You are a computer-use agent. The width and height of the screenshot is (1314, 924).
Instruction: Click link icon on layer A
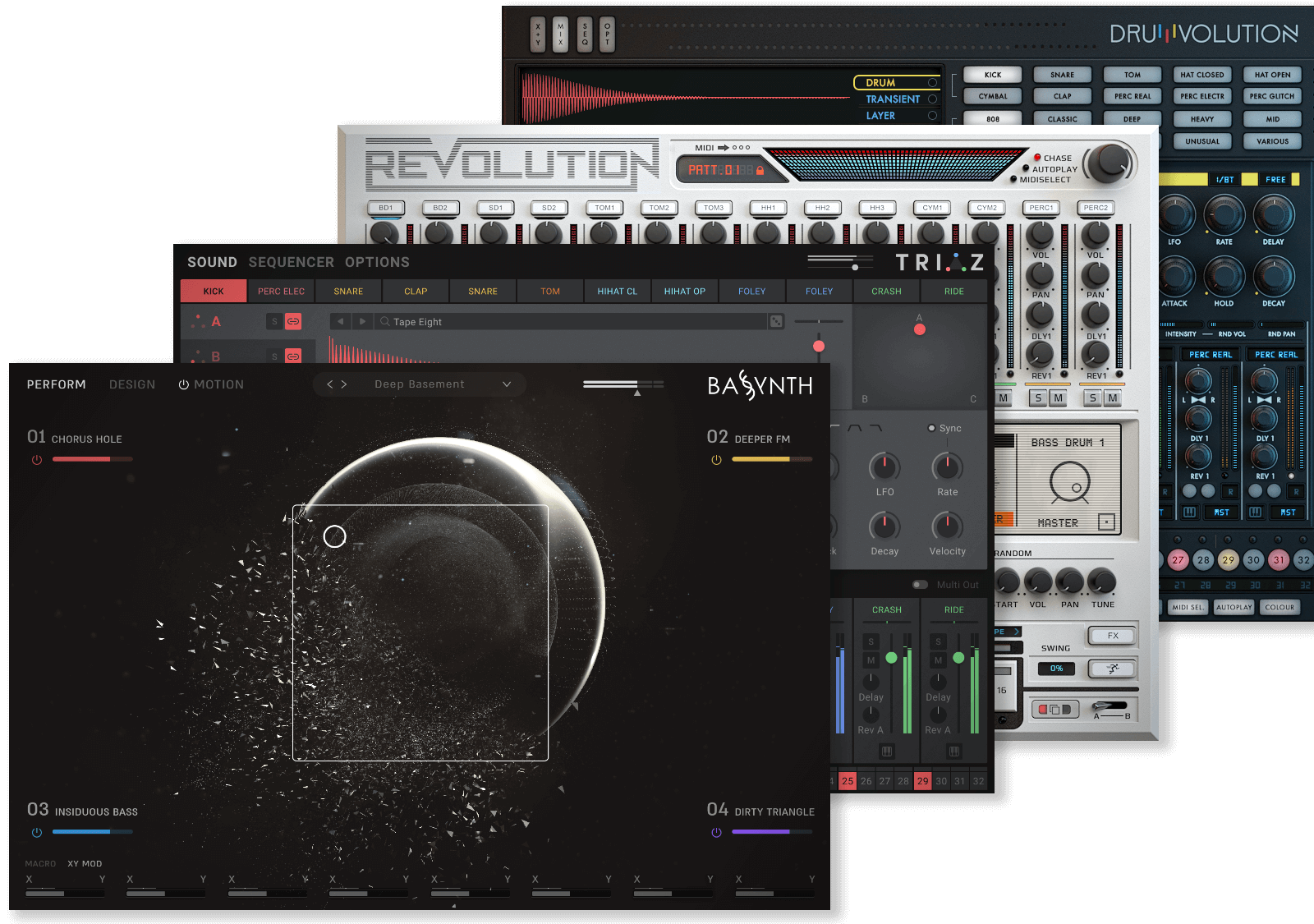click(x=293, y=321)
